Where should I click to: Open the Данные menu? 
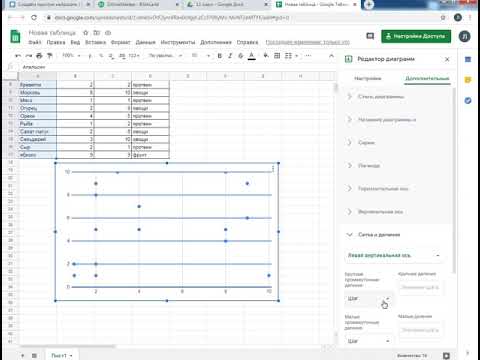click(x=146, y=42)
